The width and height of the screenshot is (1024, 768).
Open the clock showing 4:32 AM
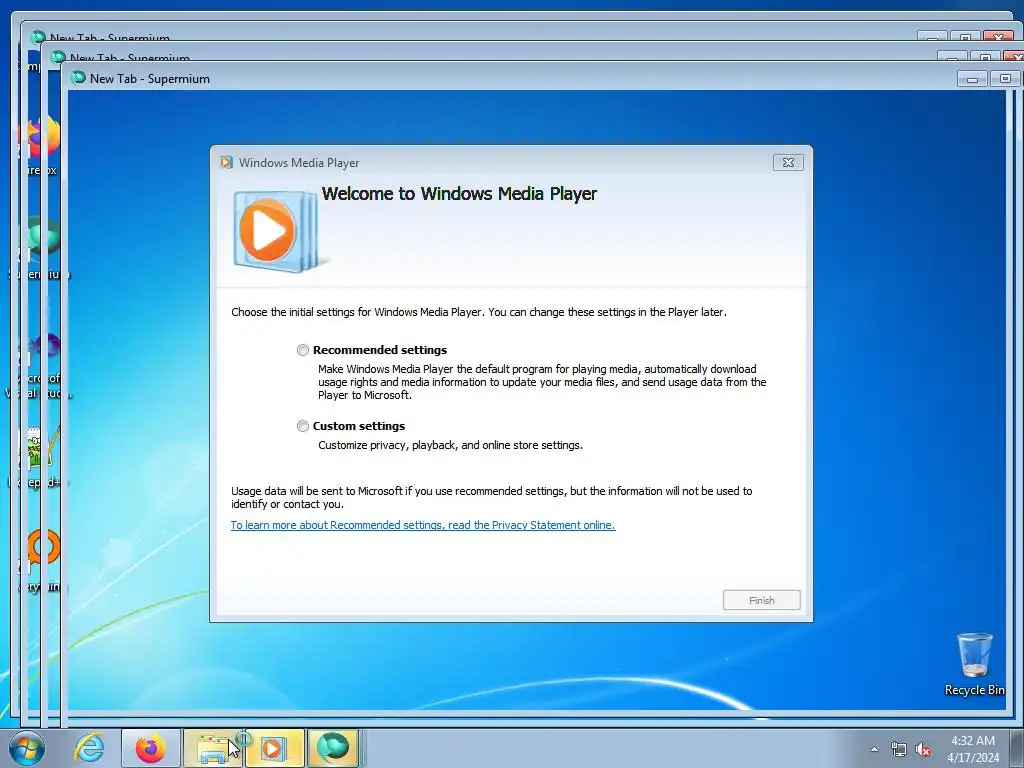[973, 749]
